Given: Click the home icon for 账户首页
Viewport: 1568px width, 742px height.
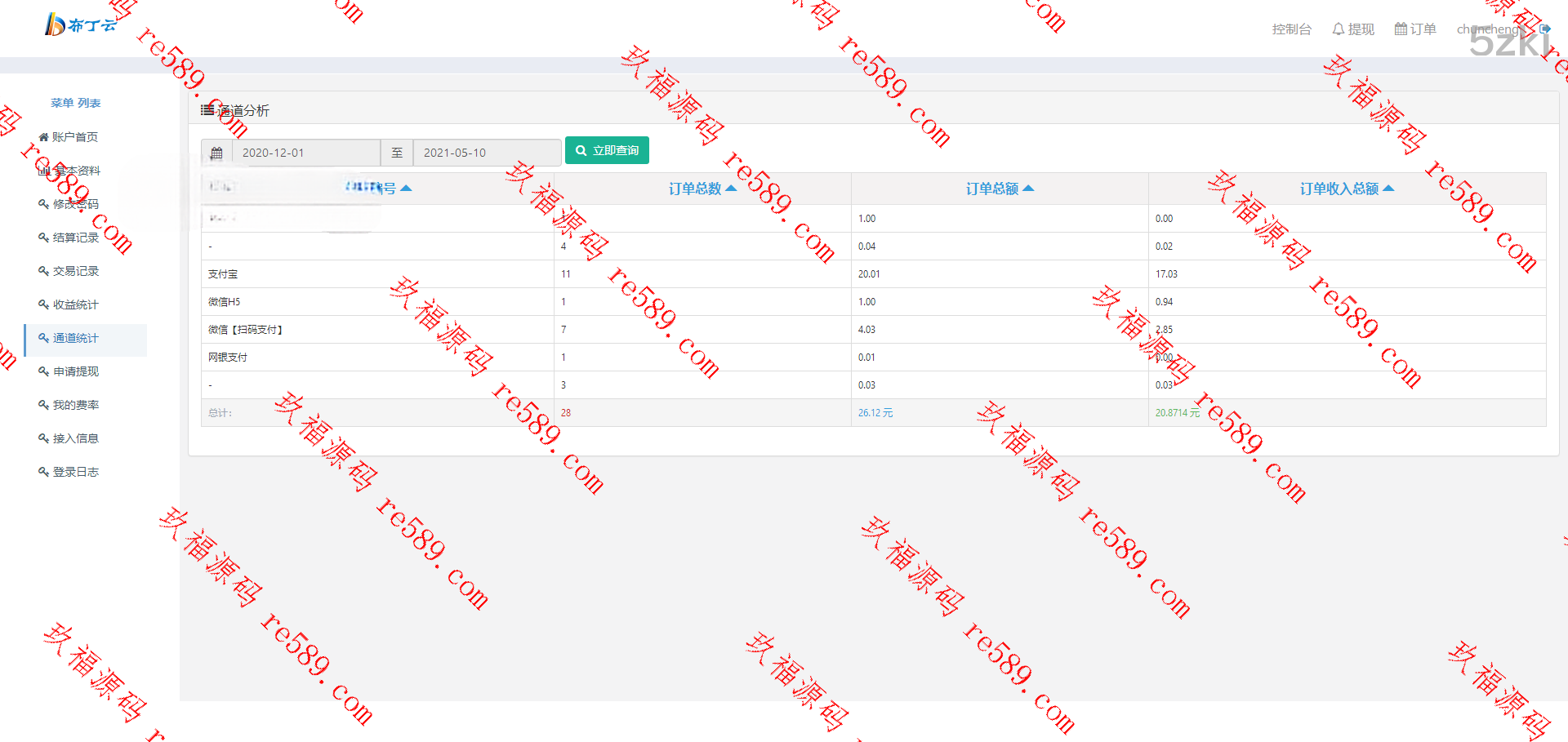Looking at the screenshot, I should coord(43,137).
